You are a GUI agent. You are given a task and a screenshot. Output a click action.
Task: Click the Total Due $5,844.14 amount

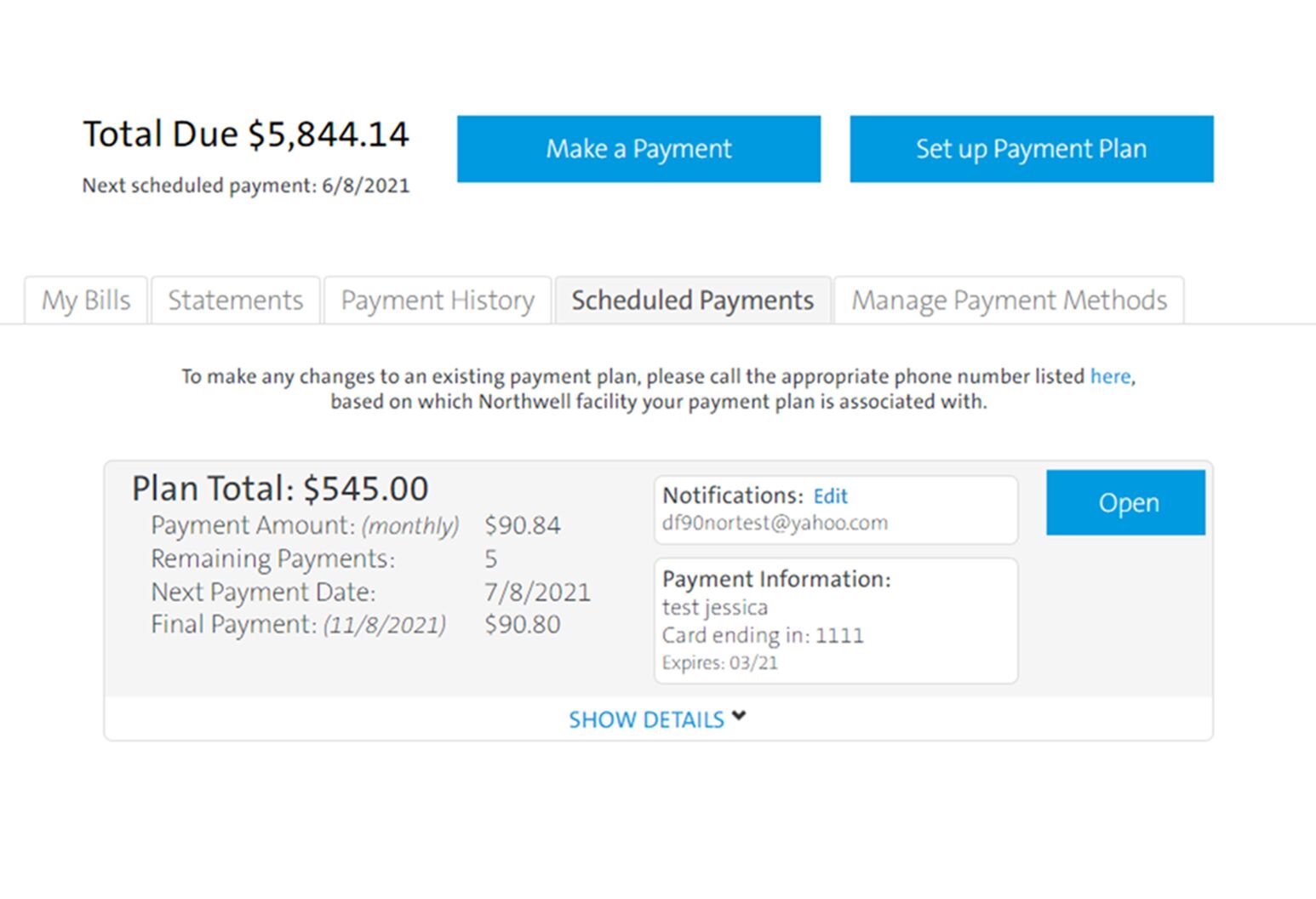pos(246,135)
